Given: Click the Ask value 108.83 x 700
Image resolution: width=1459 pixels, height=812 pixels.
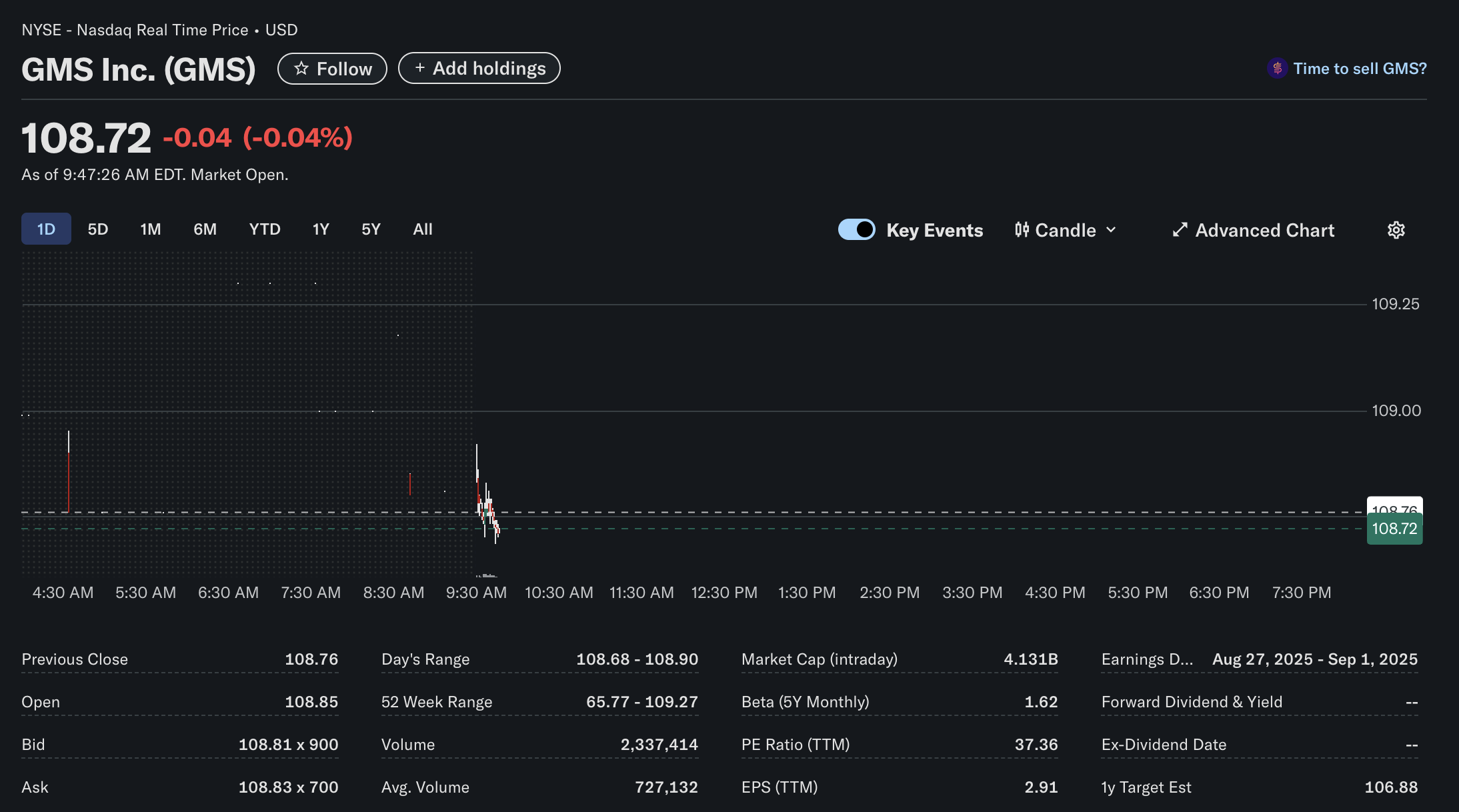Looking at the screenshot, I should tap(288, 787).
